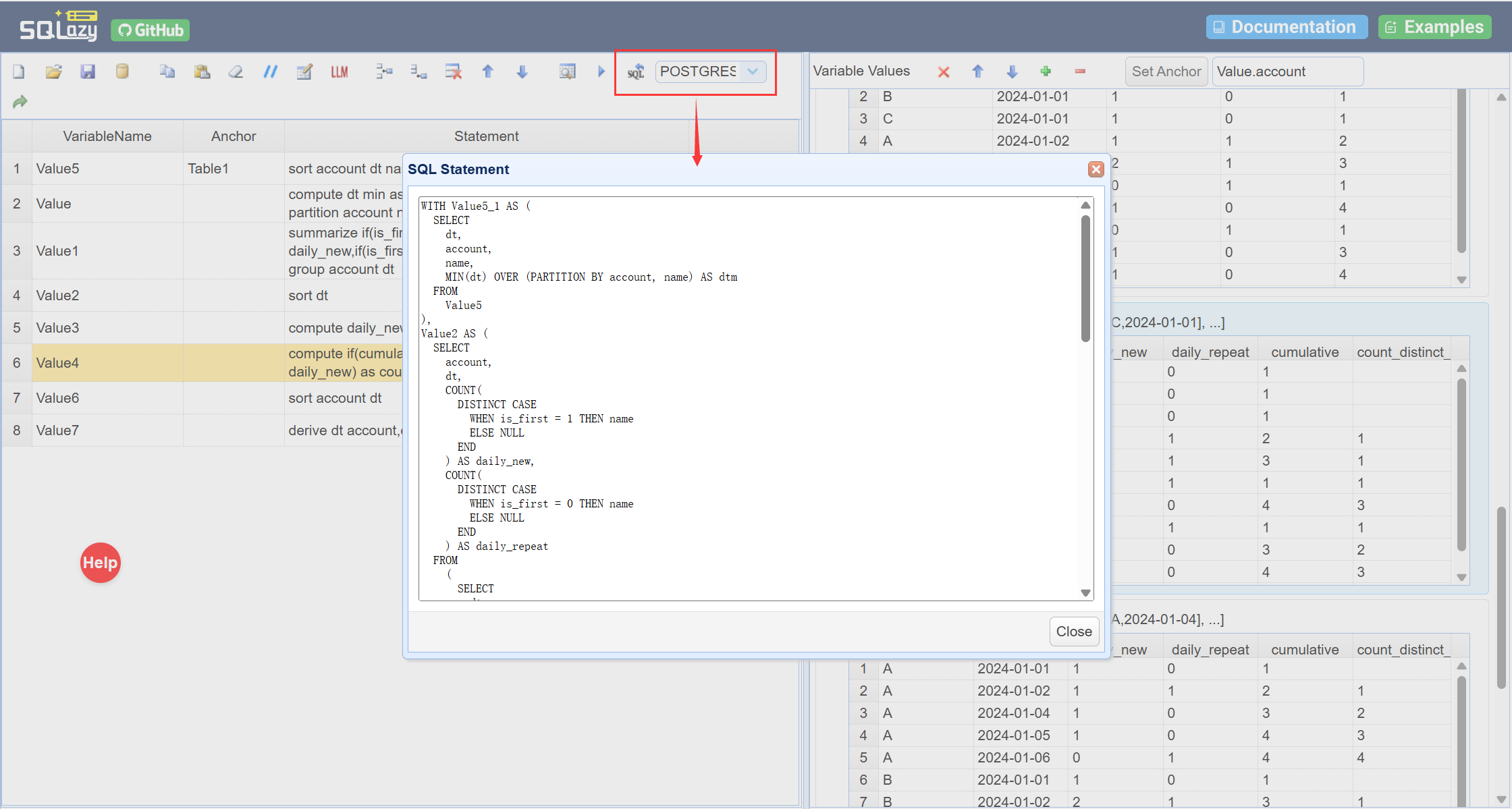The height and width of the screenshot is (809, 1512).
Task: Click the Copy icon in the toolbar
Action: coord(167,72)
